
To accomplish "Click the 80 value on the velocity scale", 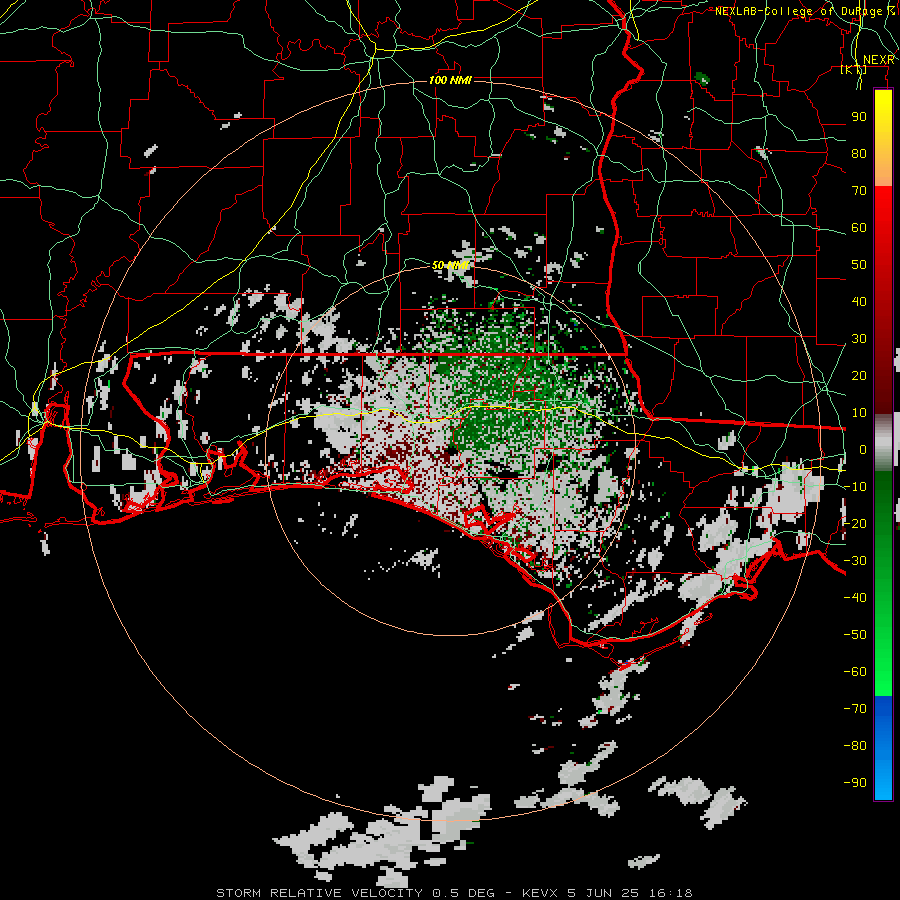I will point(859,153).
